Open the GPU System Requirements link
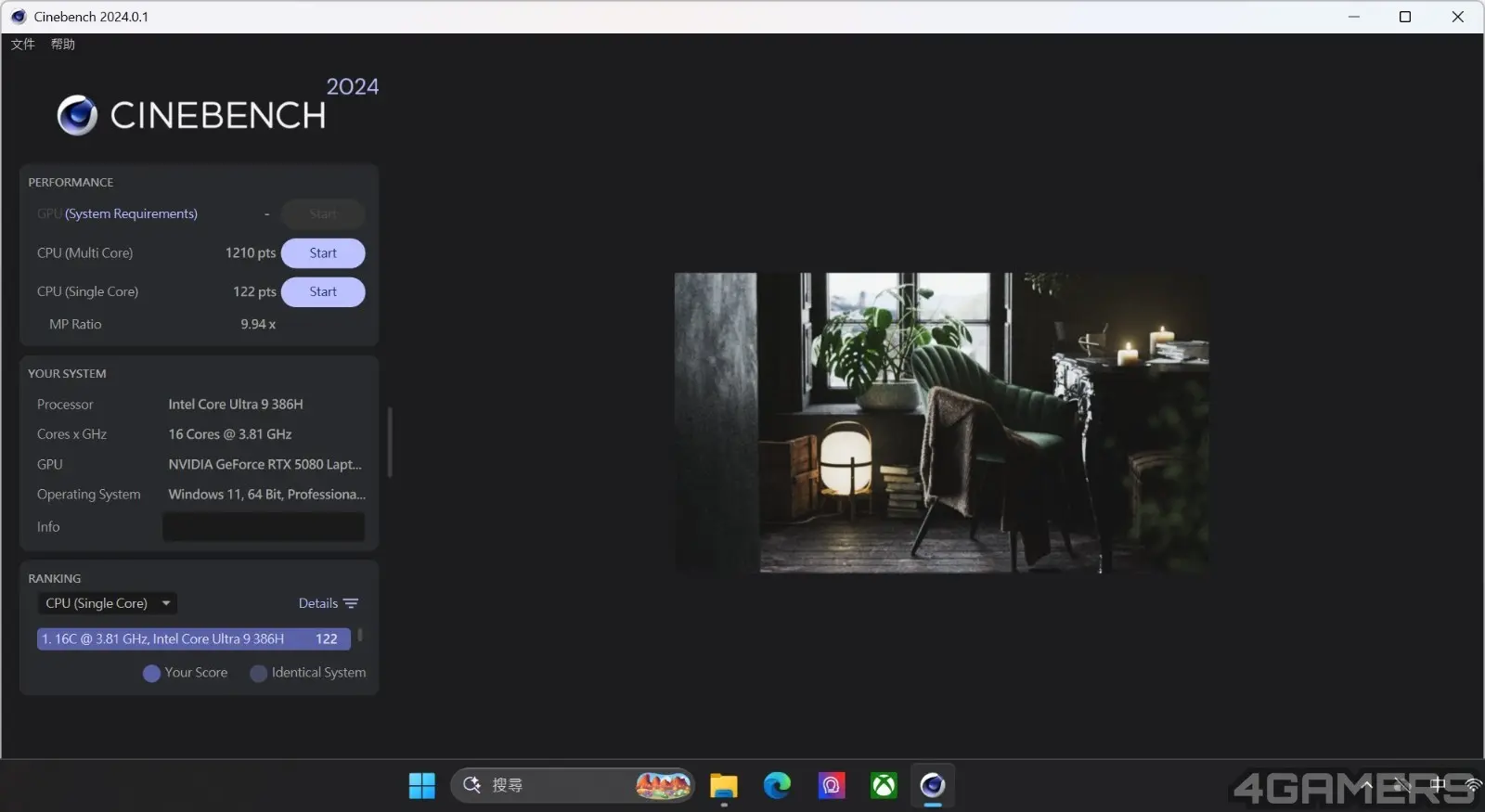 (x=131, y=213)
